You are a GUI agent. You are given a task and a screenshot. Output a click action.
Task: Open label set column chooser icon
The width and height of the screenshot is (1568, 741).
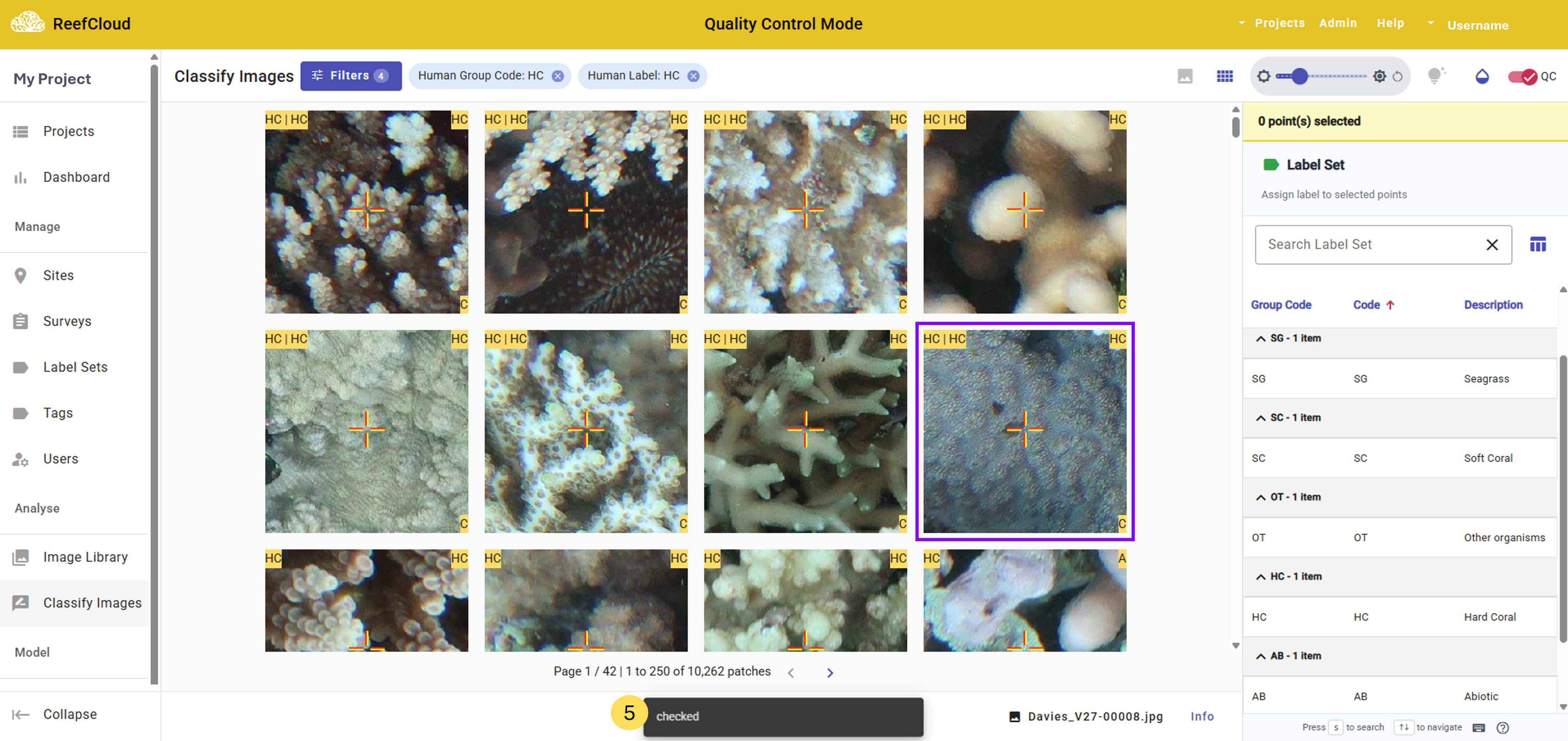click(x=1538, y=245)
